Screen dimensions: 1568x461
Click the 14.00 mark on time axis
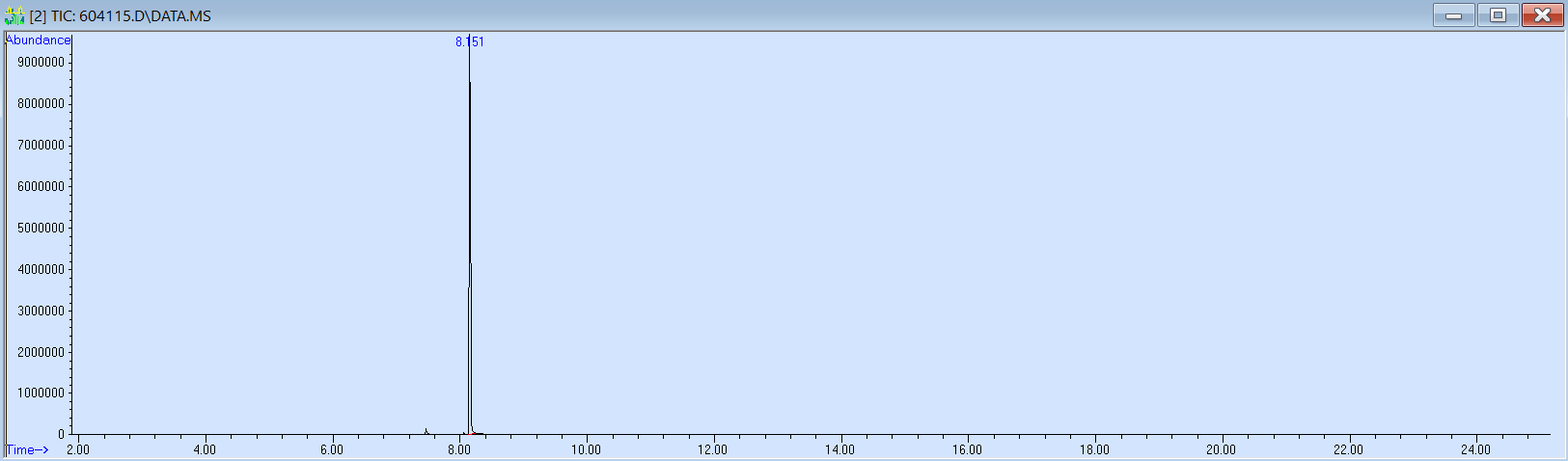coord(839,449)
